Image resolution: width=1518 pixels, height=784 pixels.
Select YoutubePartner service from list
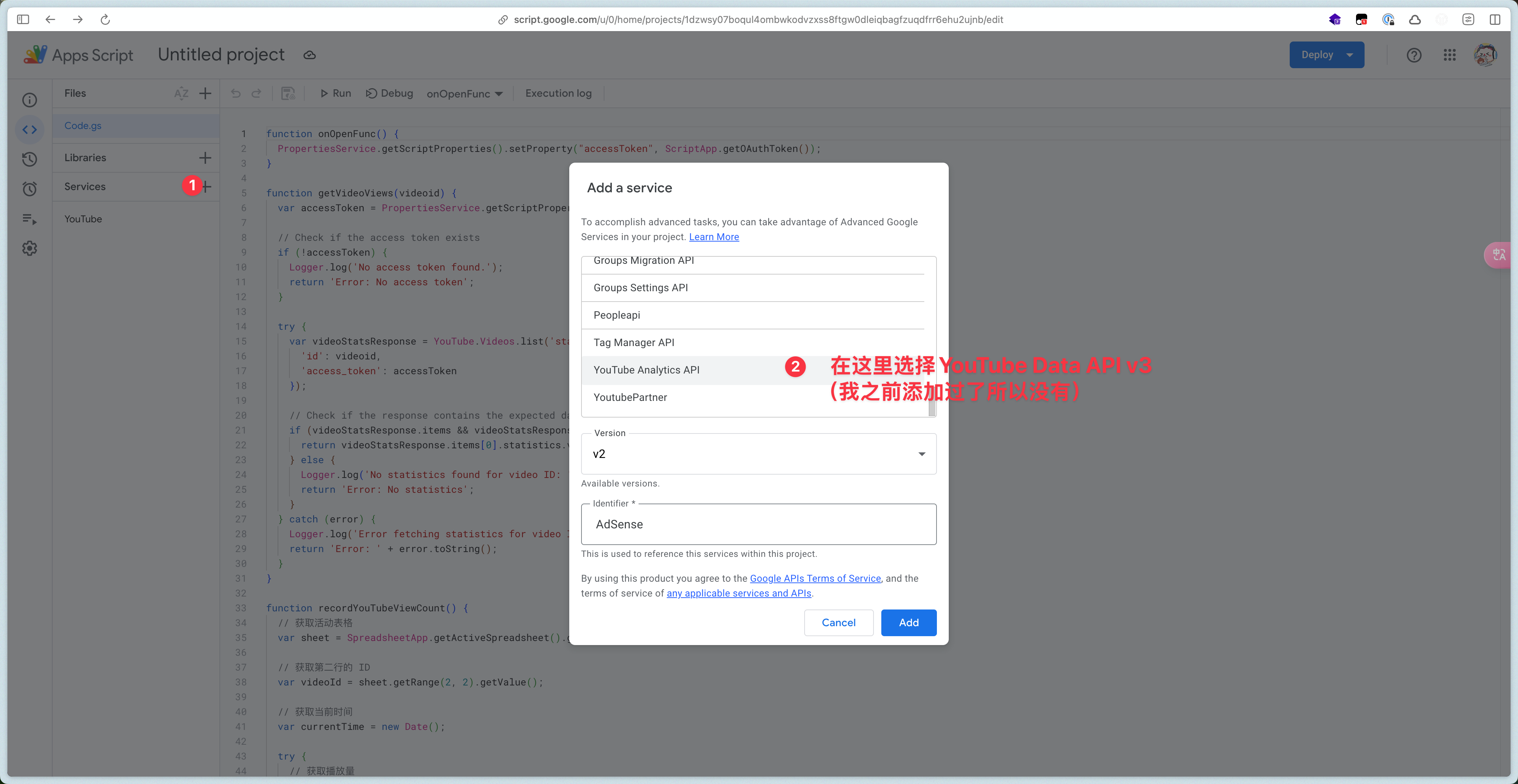[x=753, y=398]
